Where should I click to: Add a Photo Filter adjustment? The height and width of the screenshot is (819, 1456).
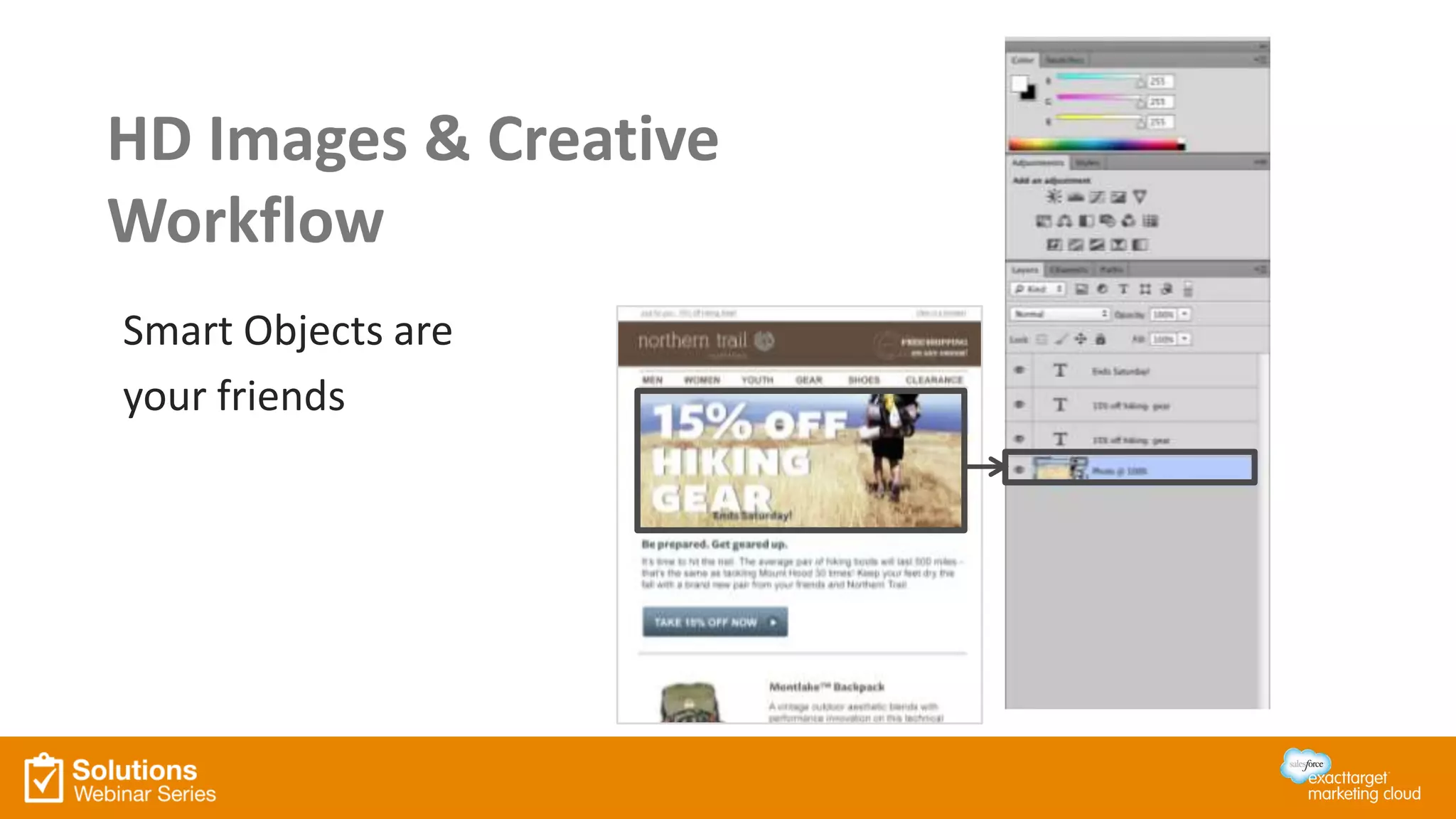tap(1107, 221)
